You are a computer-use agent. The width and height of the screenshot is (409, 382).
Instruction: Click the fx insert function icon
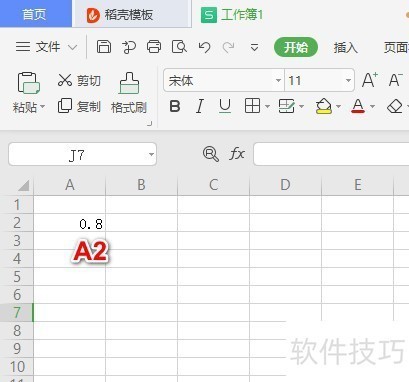pyautogui.click(x=237, y=154)
